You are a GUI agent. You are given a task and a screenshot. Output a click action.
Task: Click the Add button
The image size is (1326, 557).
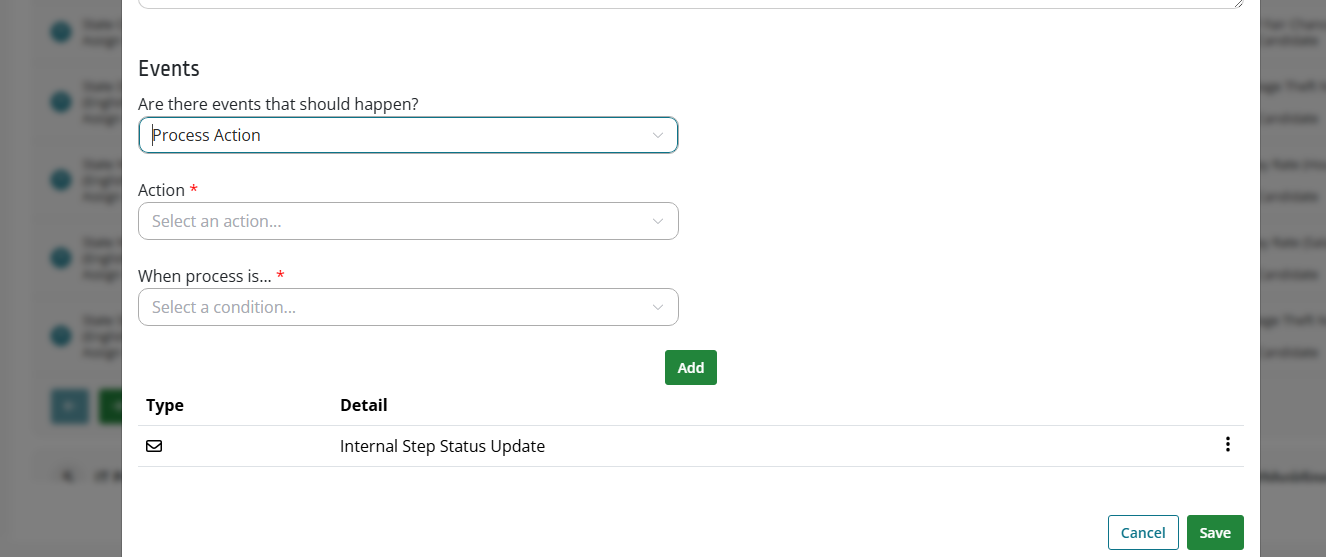(691, 367)
